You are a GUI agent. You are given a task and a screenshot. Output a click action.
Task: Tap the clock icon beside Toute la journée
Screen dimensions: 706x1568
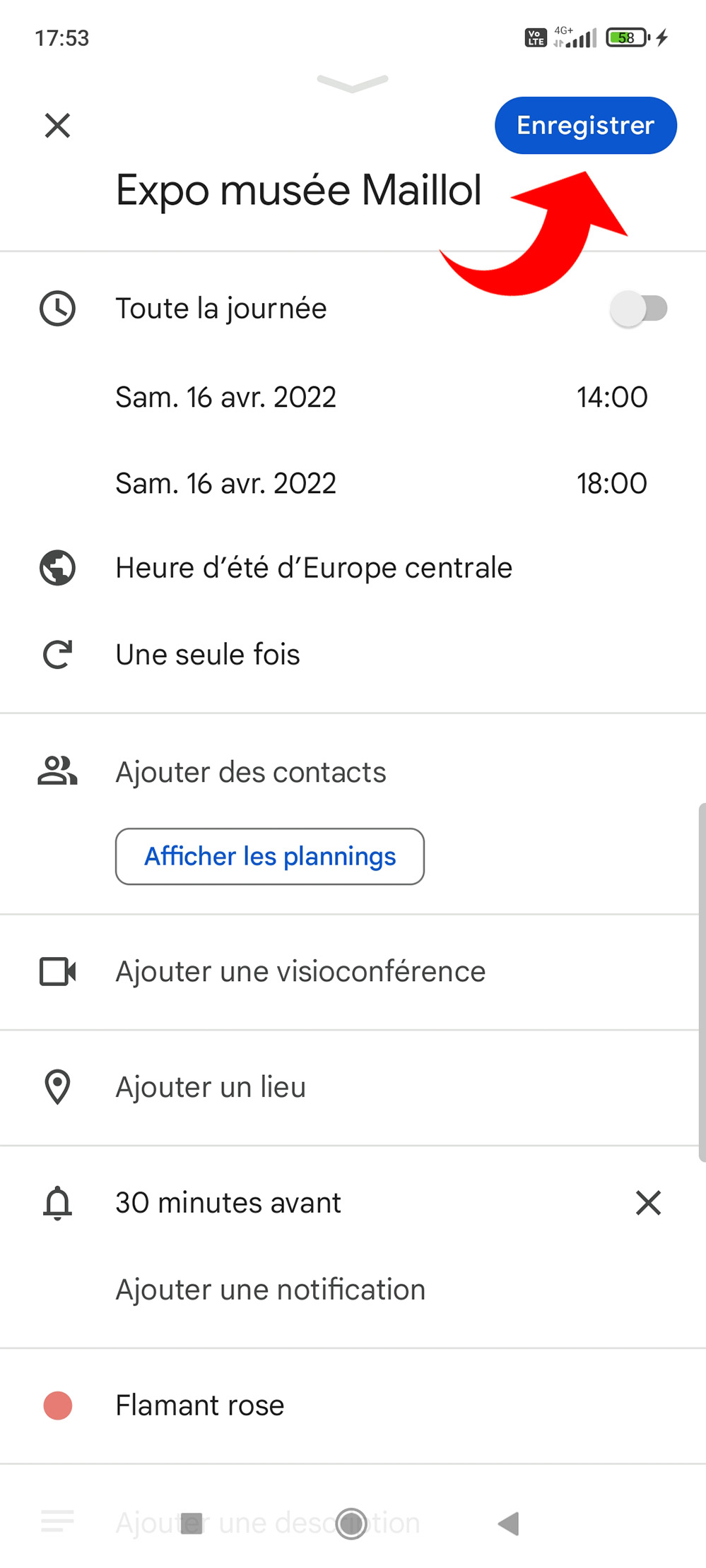(57, 309)
